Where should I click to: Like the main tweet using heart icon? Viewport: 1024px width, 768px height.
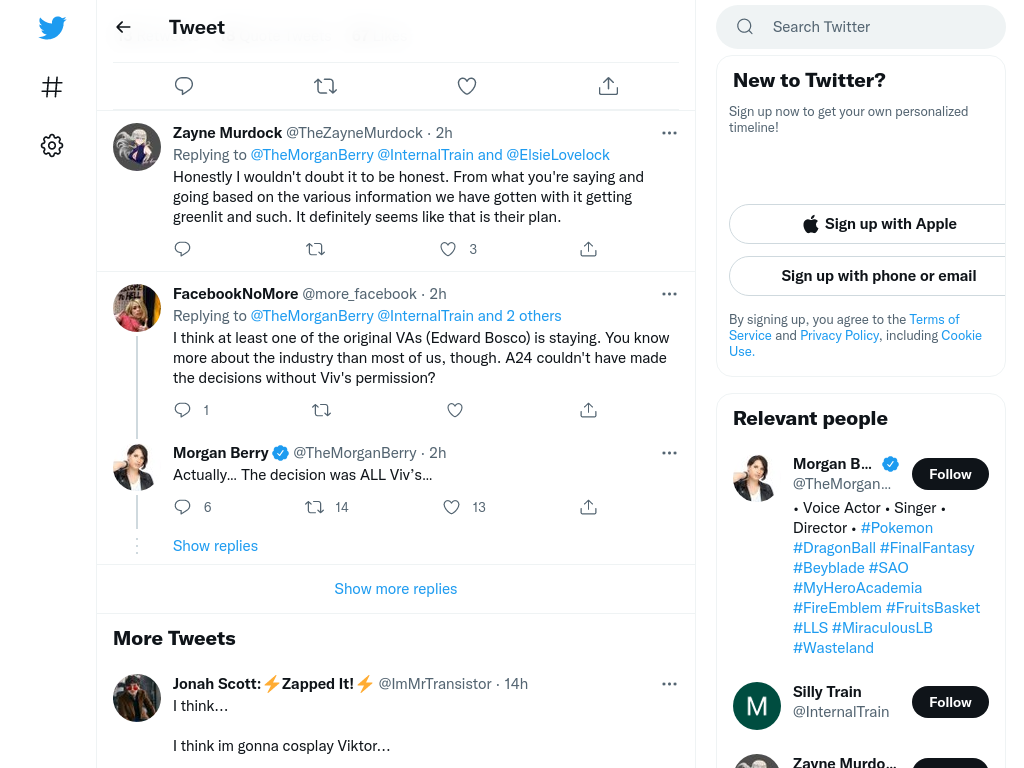click(467, 86)
